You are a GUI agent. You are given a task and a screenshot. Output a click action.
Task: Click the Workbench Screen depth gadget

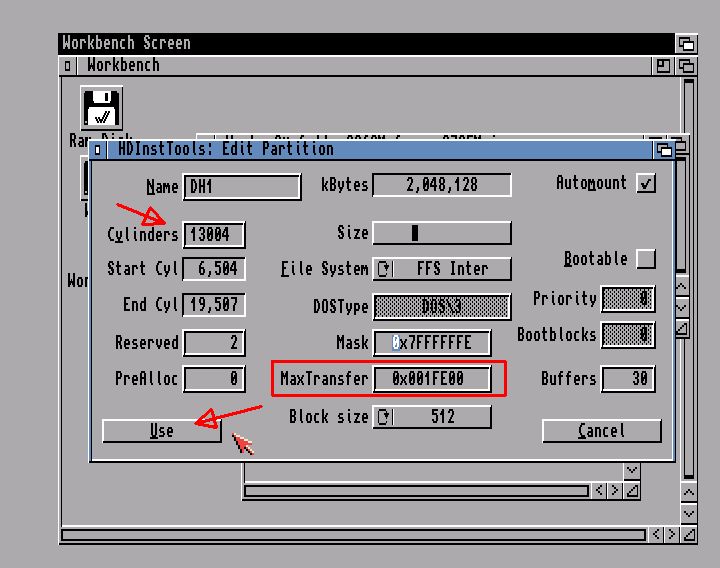(x=685, y=43)
